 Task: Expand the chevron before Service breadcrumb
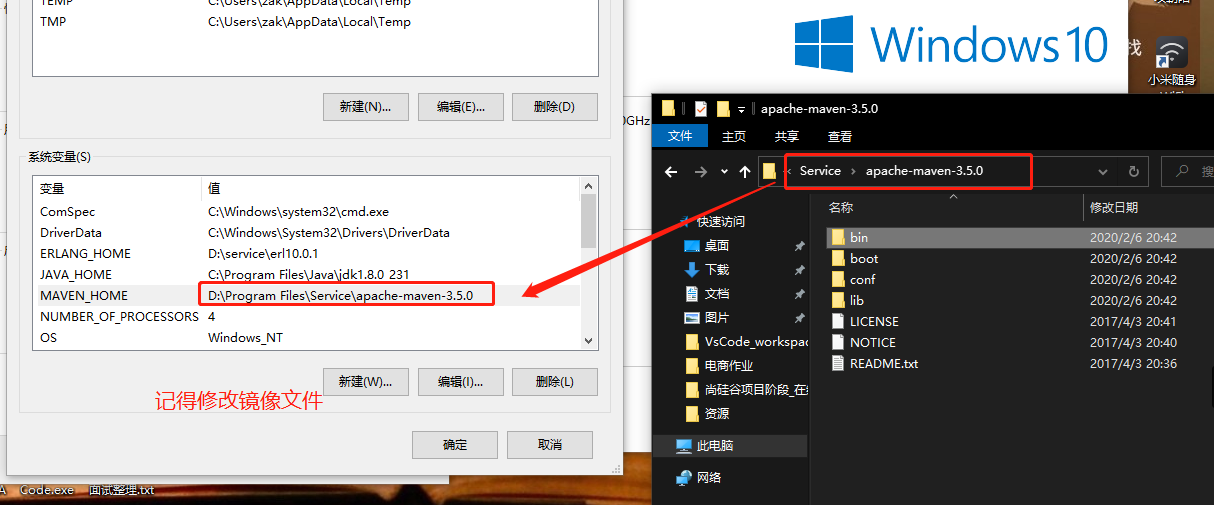coord(788,171)
